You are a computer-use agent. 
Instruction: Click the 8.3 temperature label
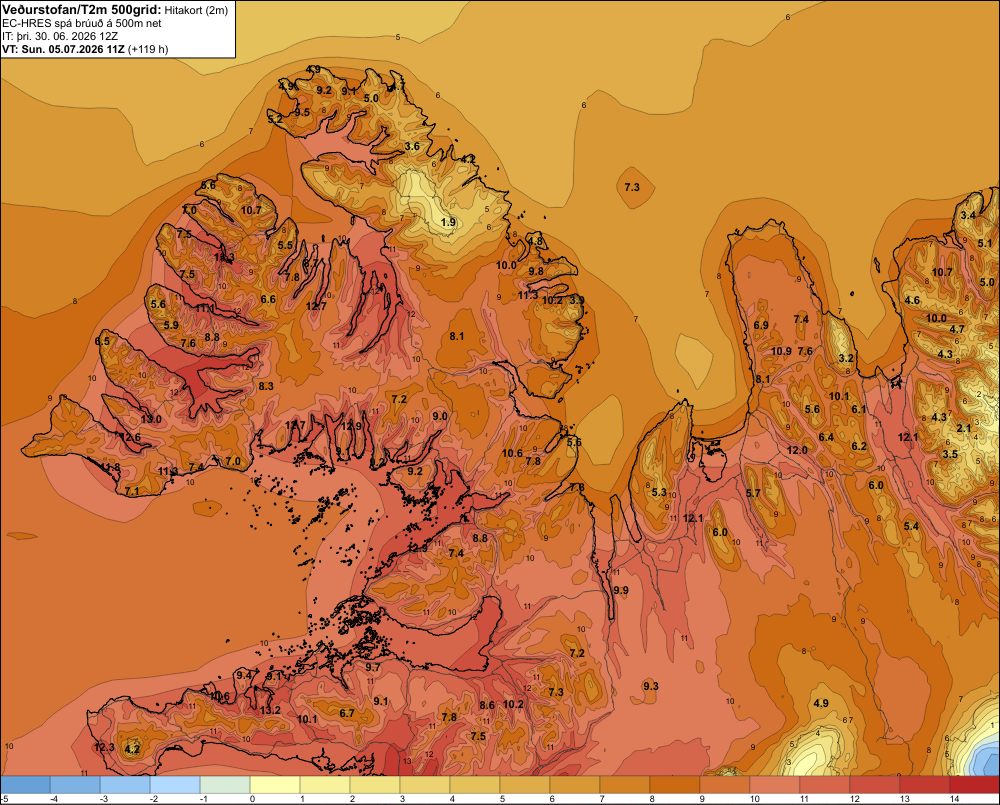(x=266, y=386)
